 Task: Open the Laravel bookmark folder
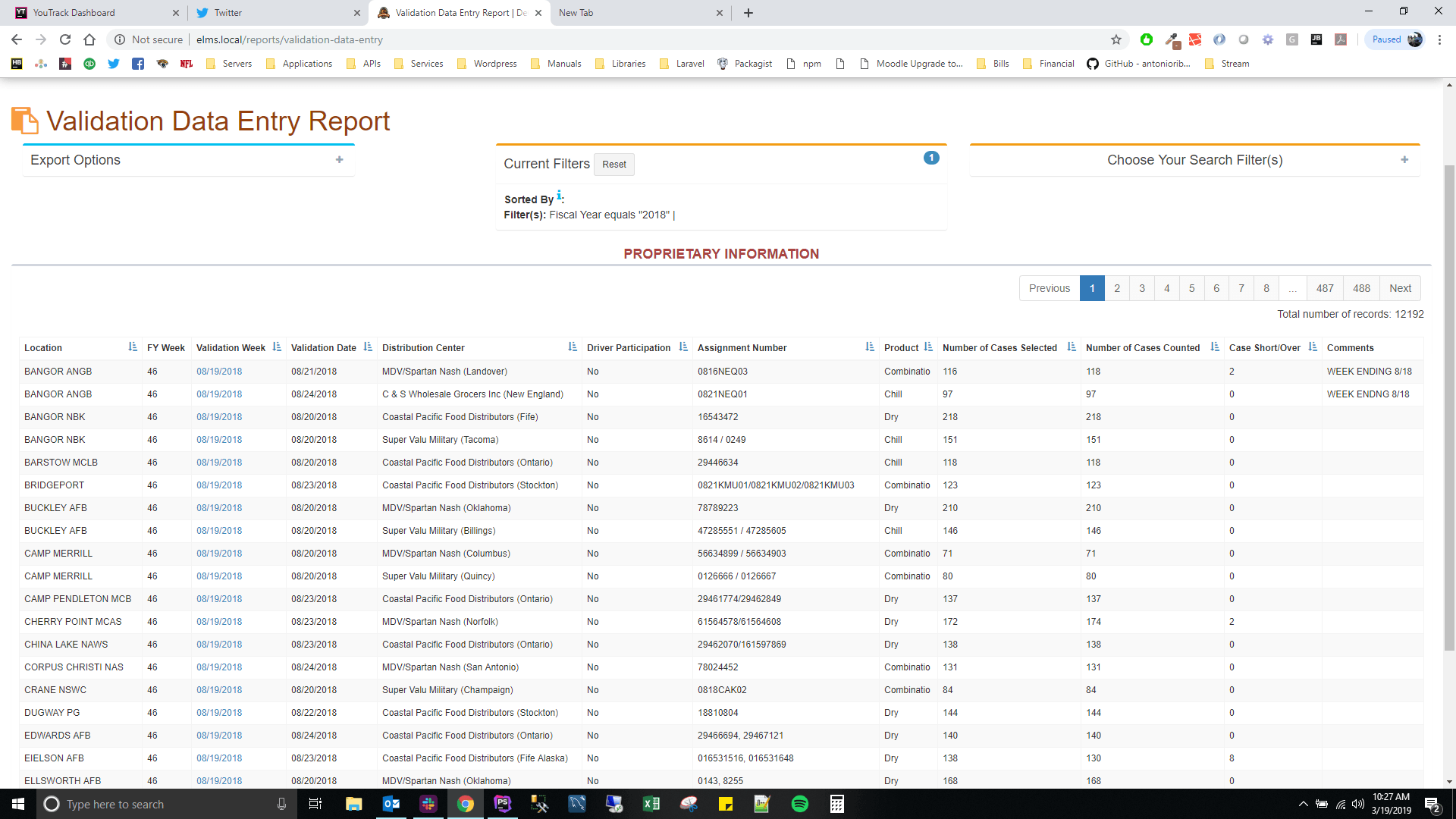tap(682, 64)
